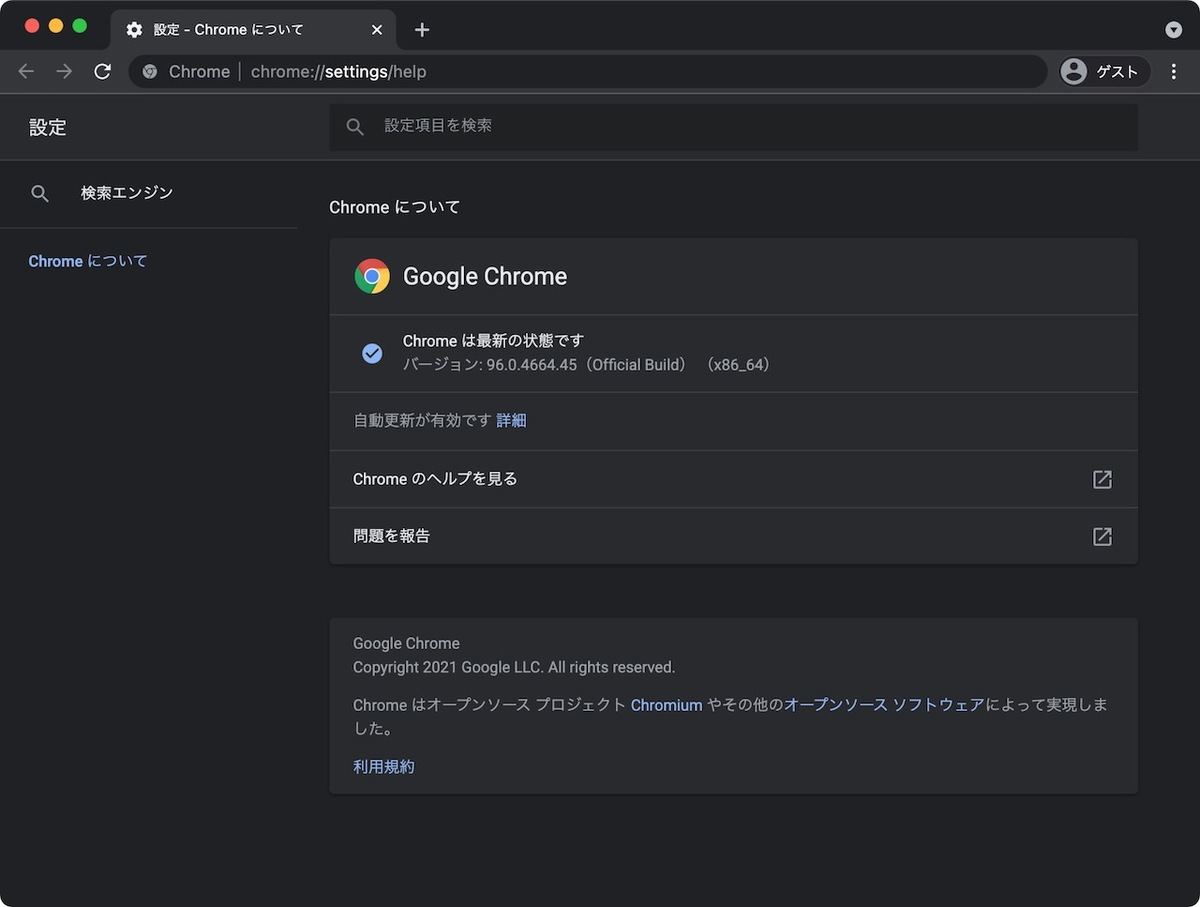Open the Chrome のヘルプを見る row
The height and width of the screenshot is (907, 1200).
[733, 479]
